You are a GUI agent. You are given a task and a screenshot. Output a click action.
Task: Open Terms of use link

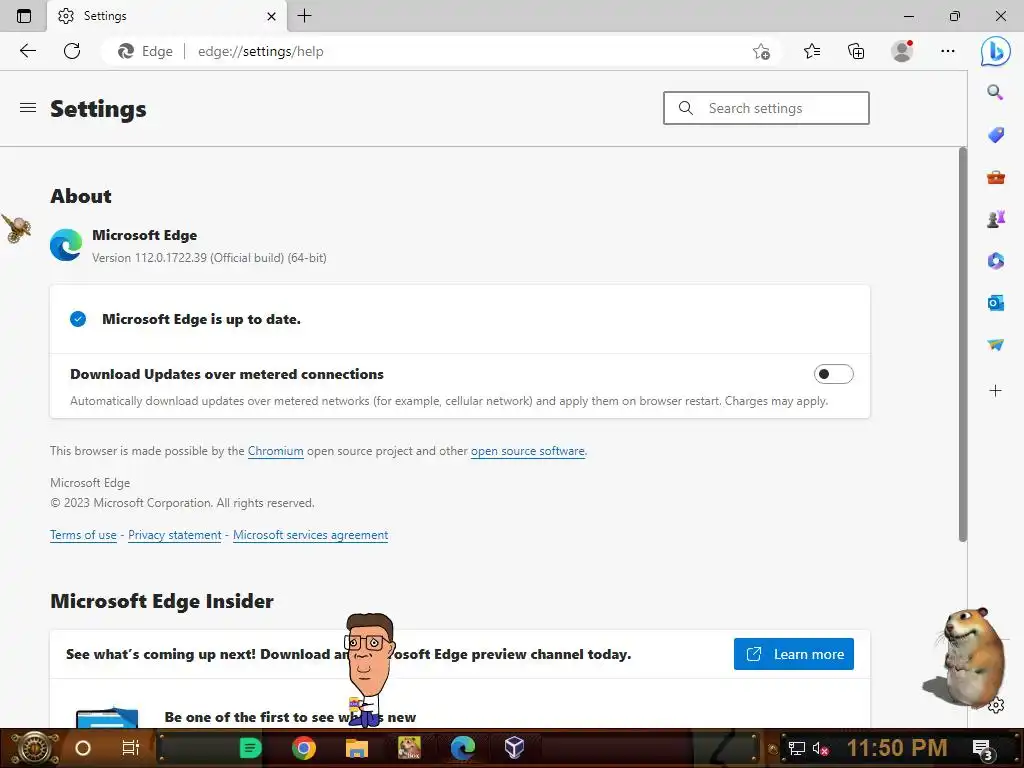(83, 535)
